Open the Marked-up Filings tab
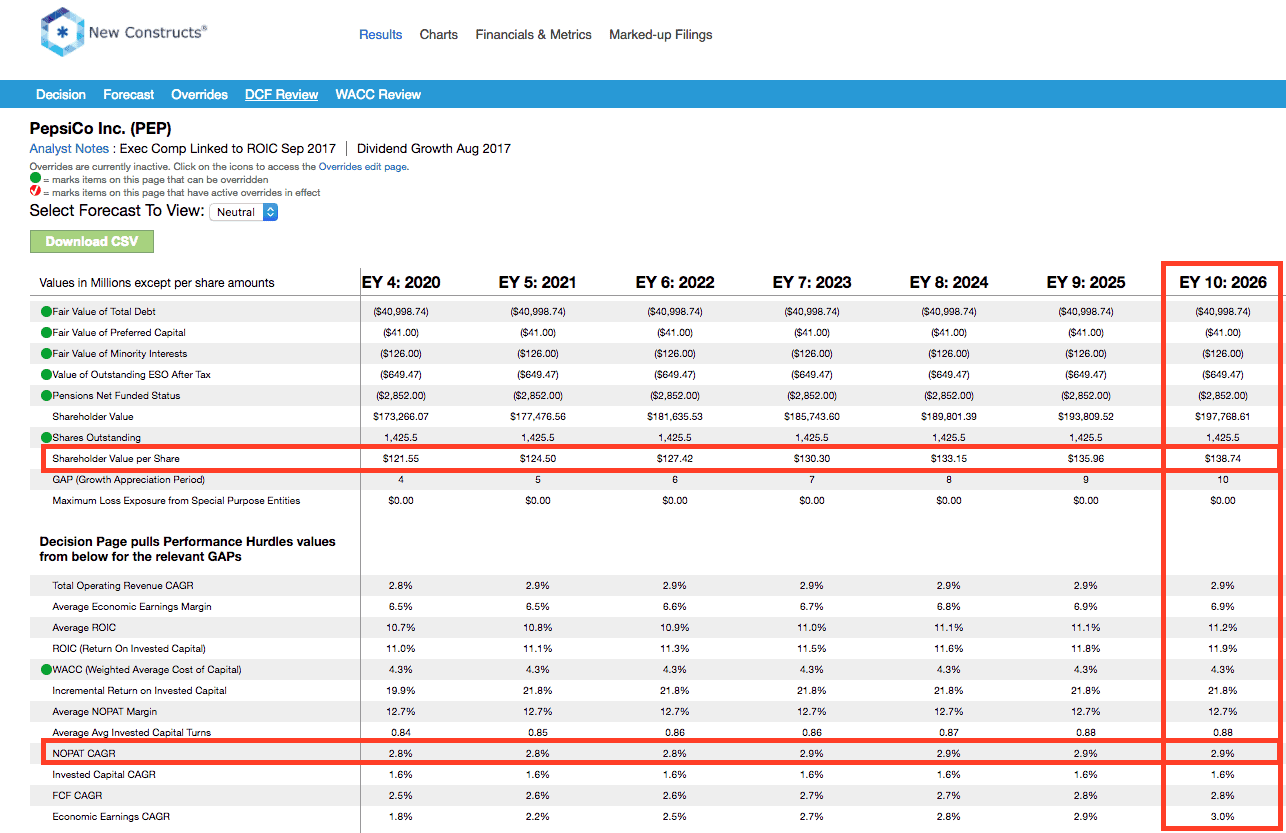This screenshot has height=833, width=1286. coord(661,34)
